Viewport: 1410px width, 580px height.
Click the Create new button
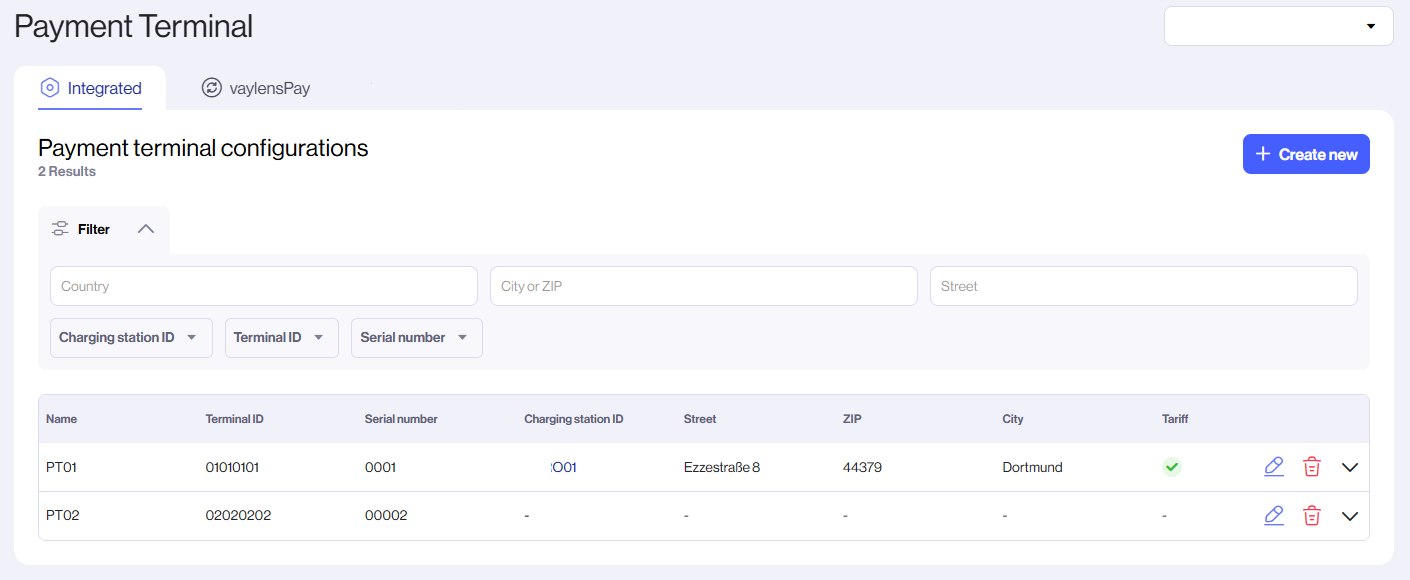[x=1306, y=154]
